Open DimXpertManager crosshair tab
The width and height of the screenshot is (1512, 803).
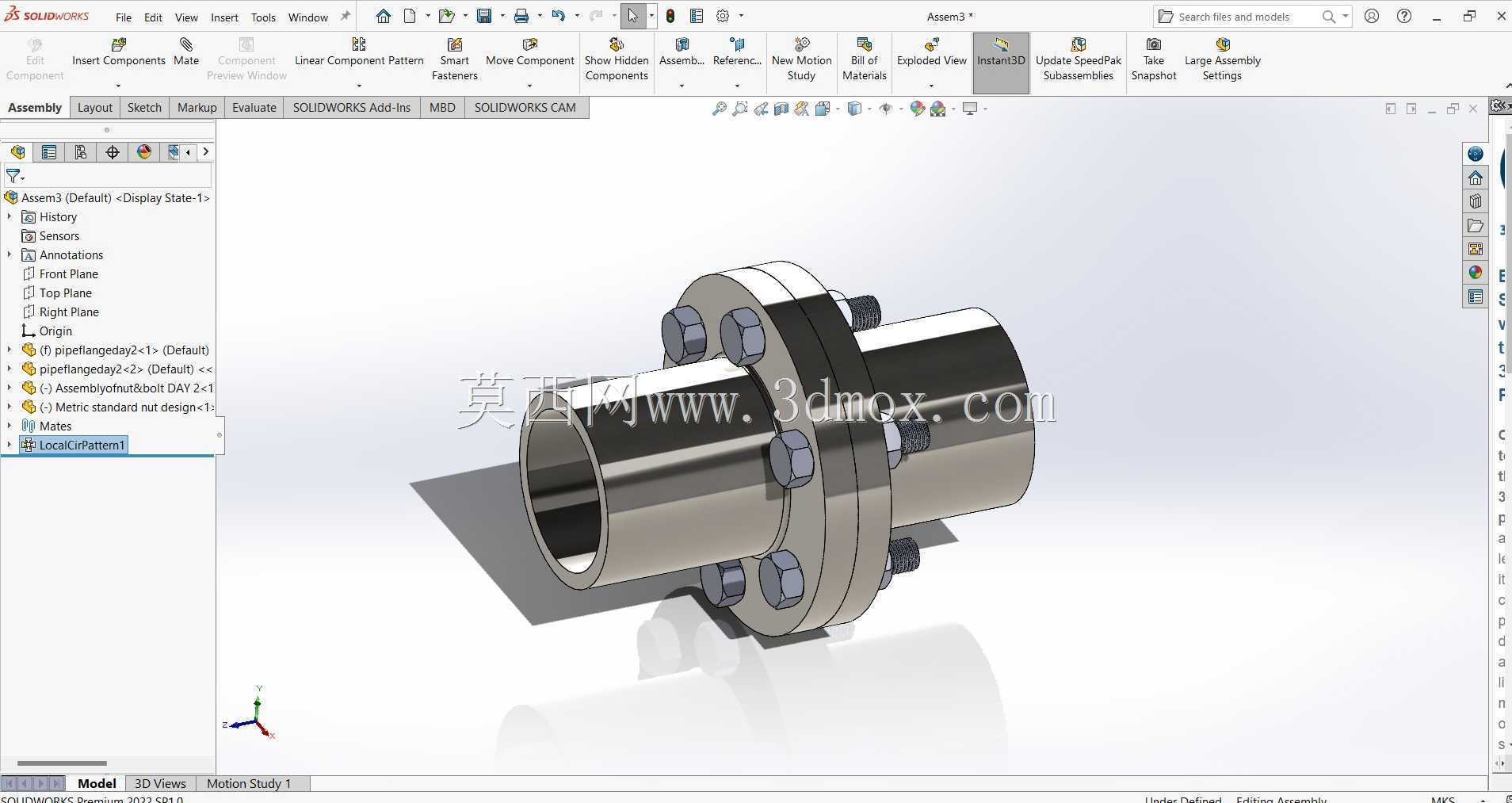[113, 152]
